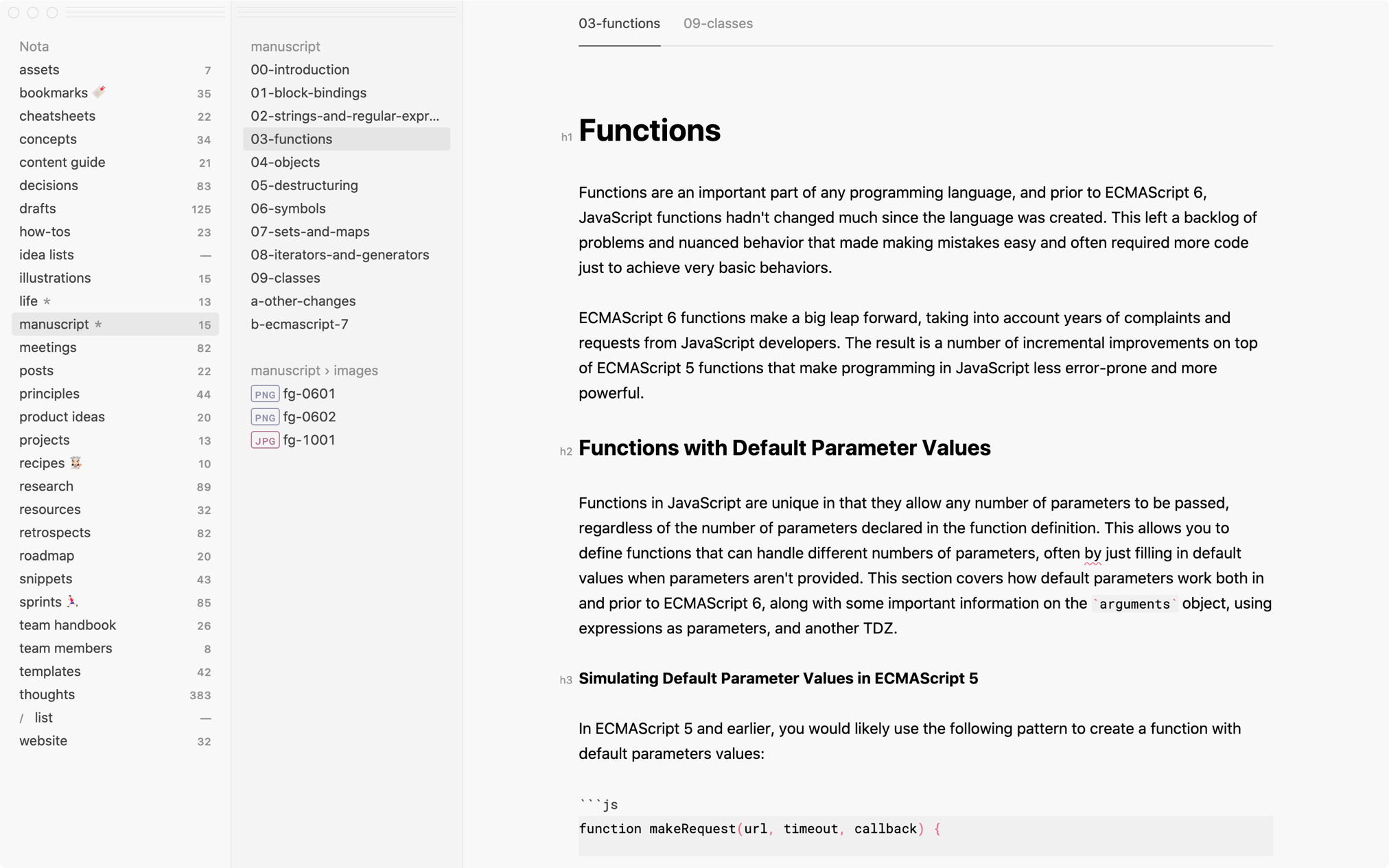The image size is (1389, 868).
Task: Select the 03-functions note in list
Action: [x=347, y=139]
